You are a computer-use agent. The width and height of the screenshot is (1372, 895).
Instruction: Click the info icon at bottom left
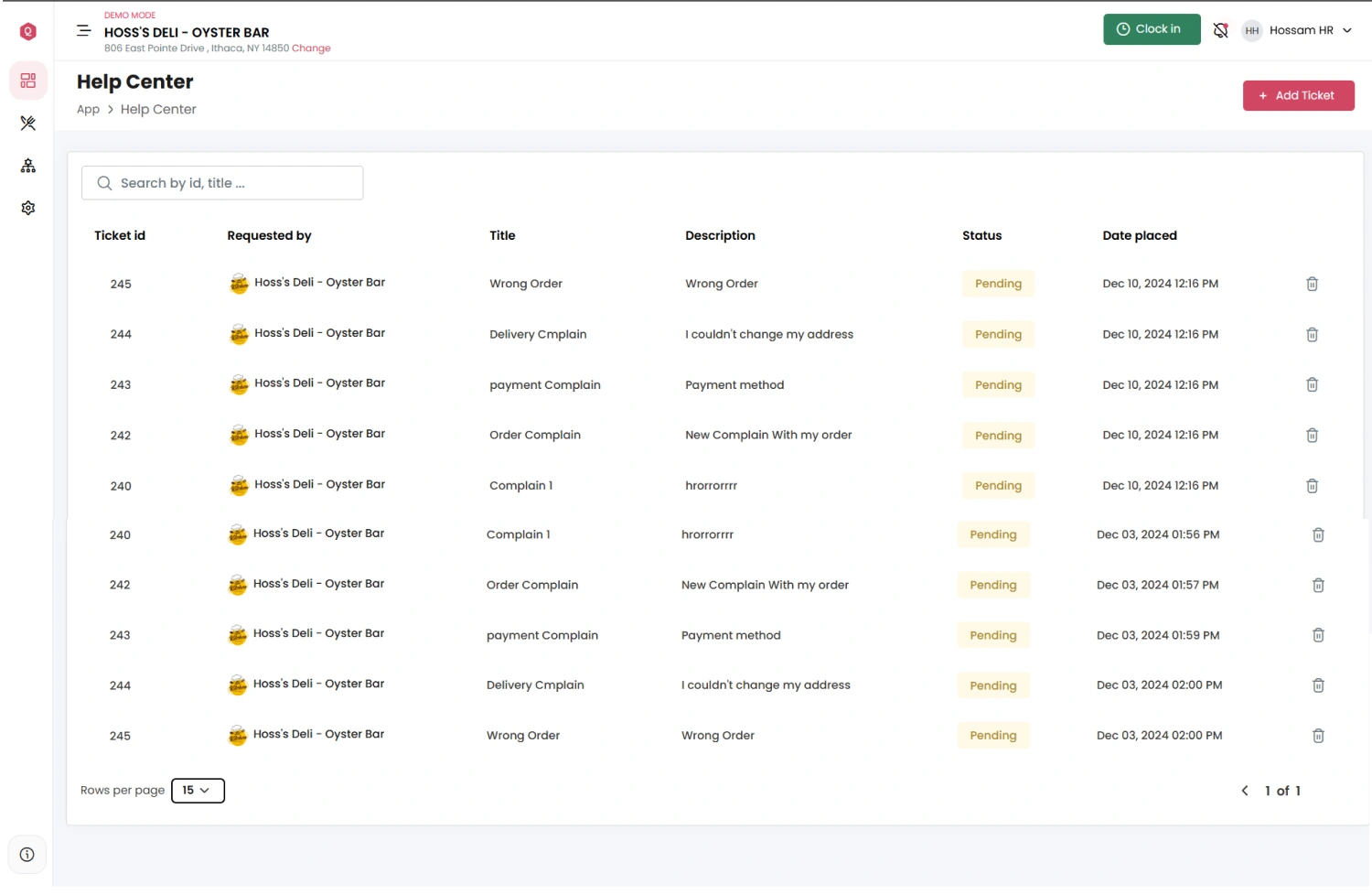[27, 855]
